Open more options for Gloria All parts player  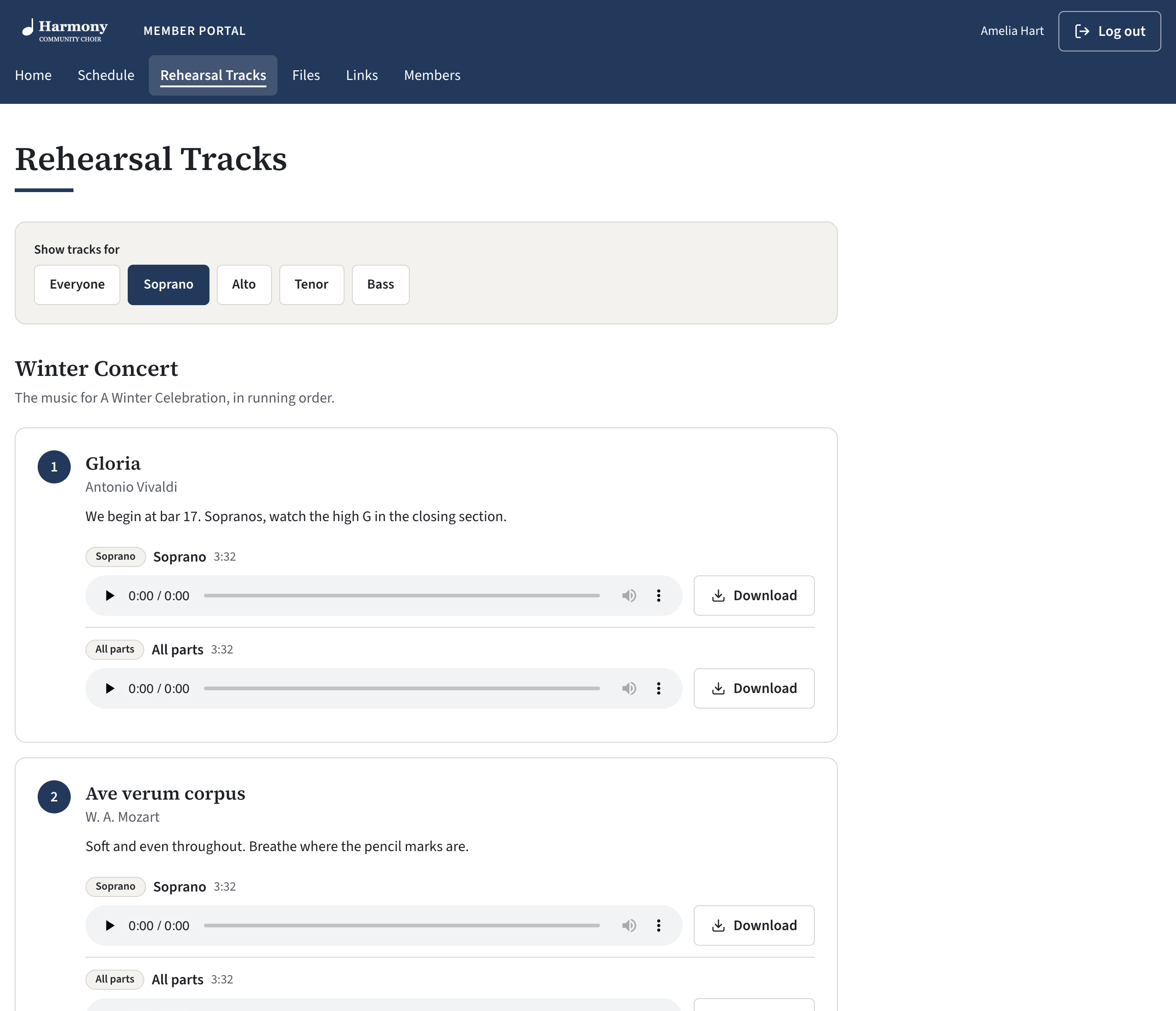658,688
